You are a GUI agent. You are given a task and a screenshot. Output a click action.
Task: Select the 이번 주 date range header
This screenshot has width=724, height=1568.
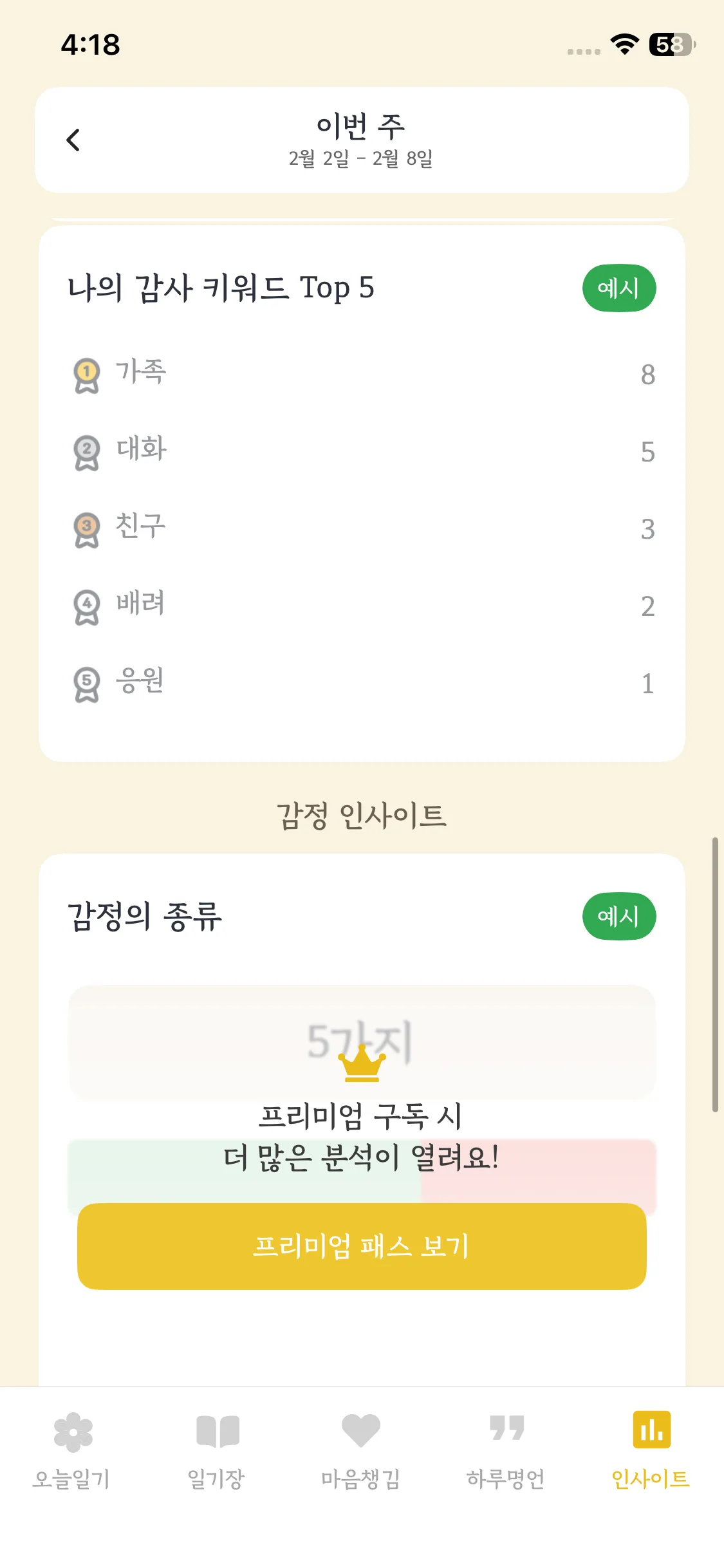click(361, 140)
